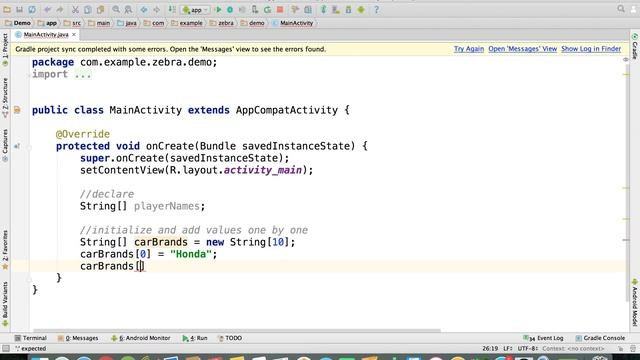The width and height of the screenshot is (640, 360).
Task: Open 'Messages' View link
Action: (x=522, y=49)
